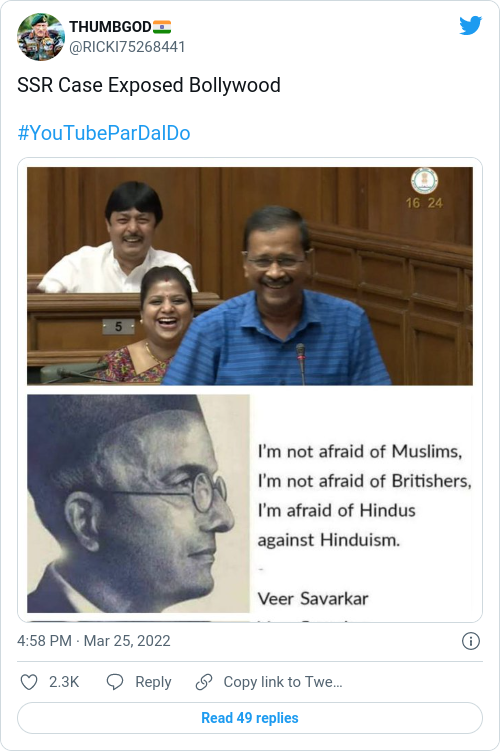The image size is (500, 751).
Task: Open the Veer Savarkar portrait image
Action: (138, 503)
